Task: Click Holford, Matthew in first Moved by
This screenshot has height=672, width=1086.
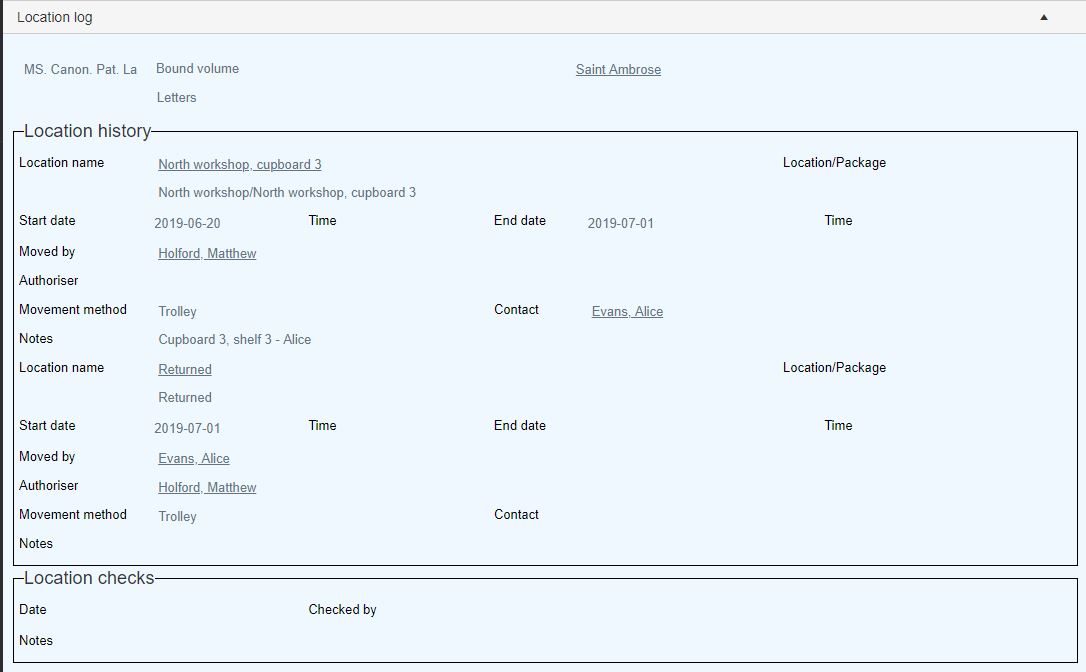Action: pyautogui.click(x=207, y=254)
